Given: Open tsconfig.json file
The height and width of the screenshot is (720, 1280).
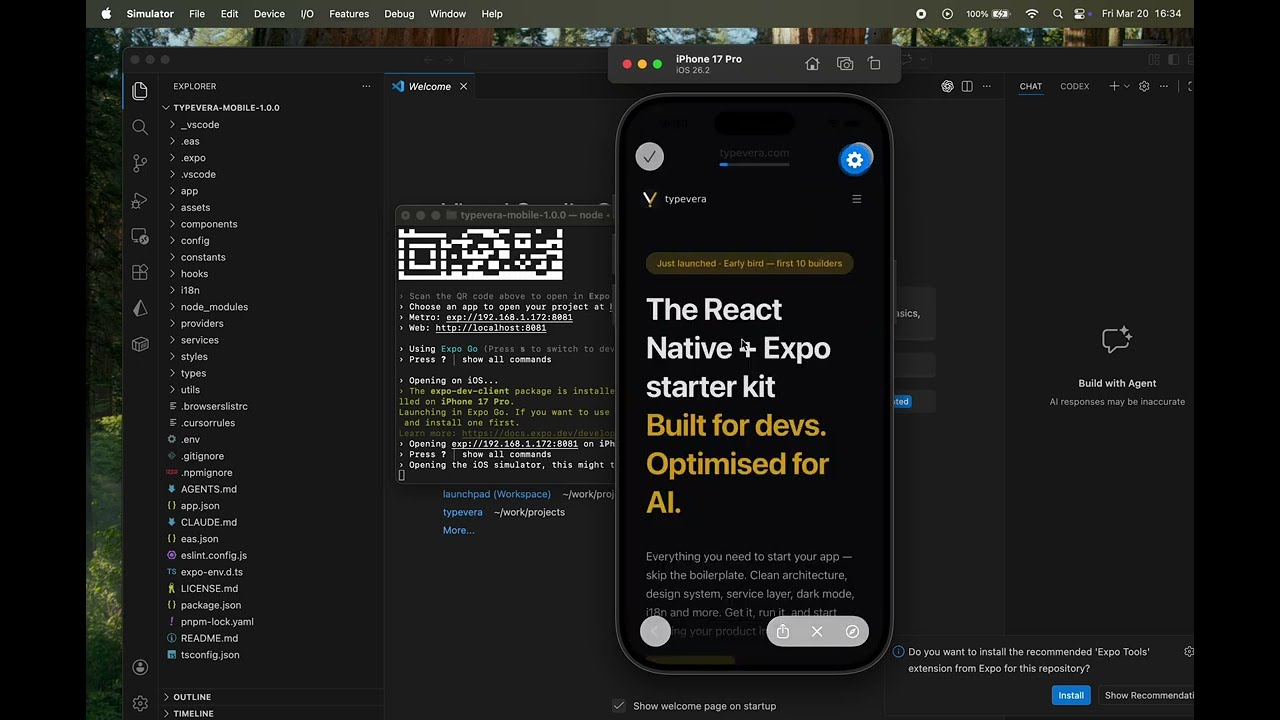Looking at the screenshot, I should click(x=209, y=655).
